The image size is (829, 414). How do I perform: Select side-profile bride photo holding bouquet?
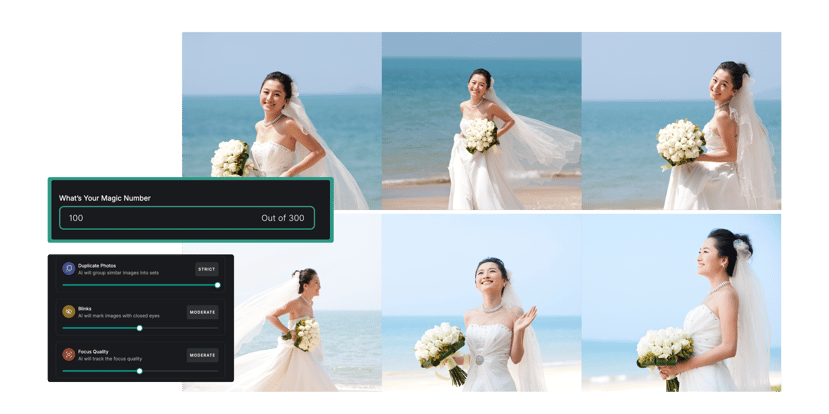coord(681,302)
